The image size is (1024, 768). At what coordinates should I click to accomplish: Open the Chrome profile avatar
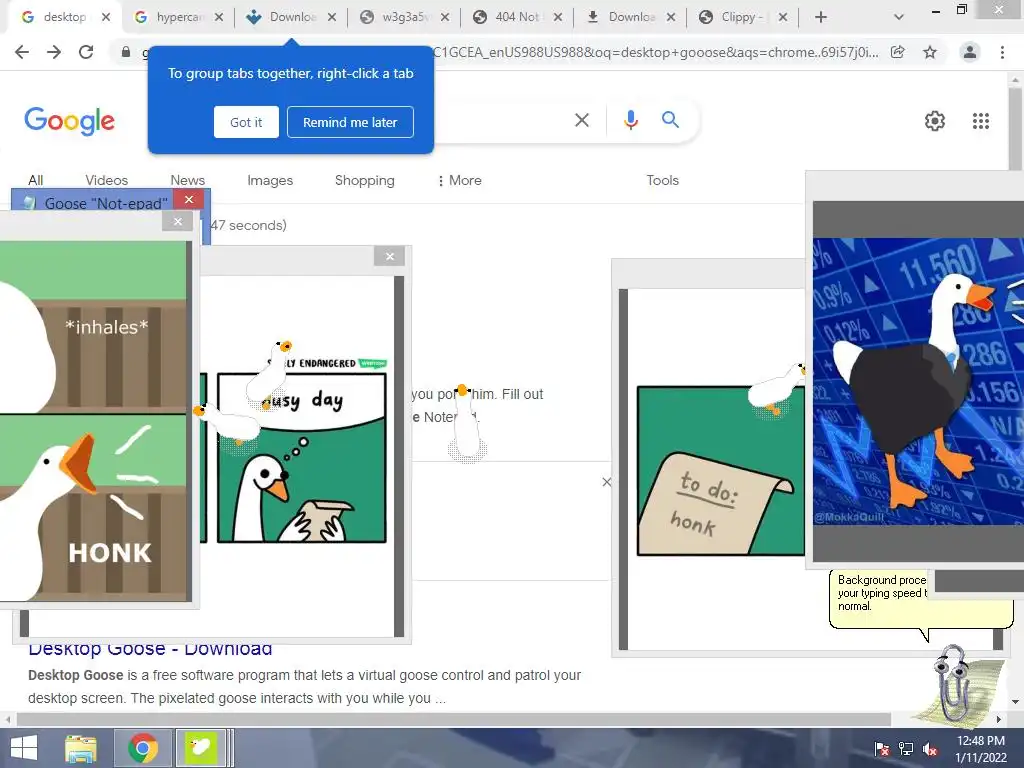(x=970, y=52)
